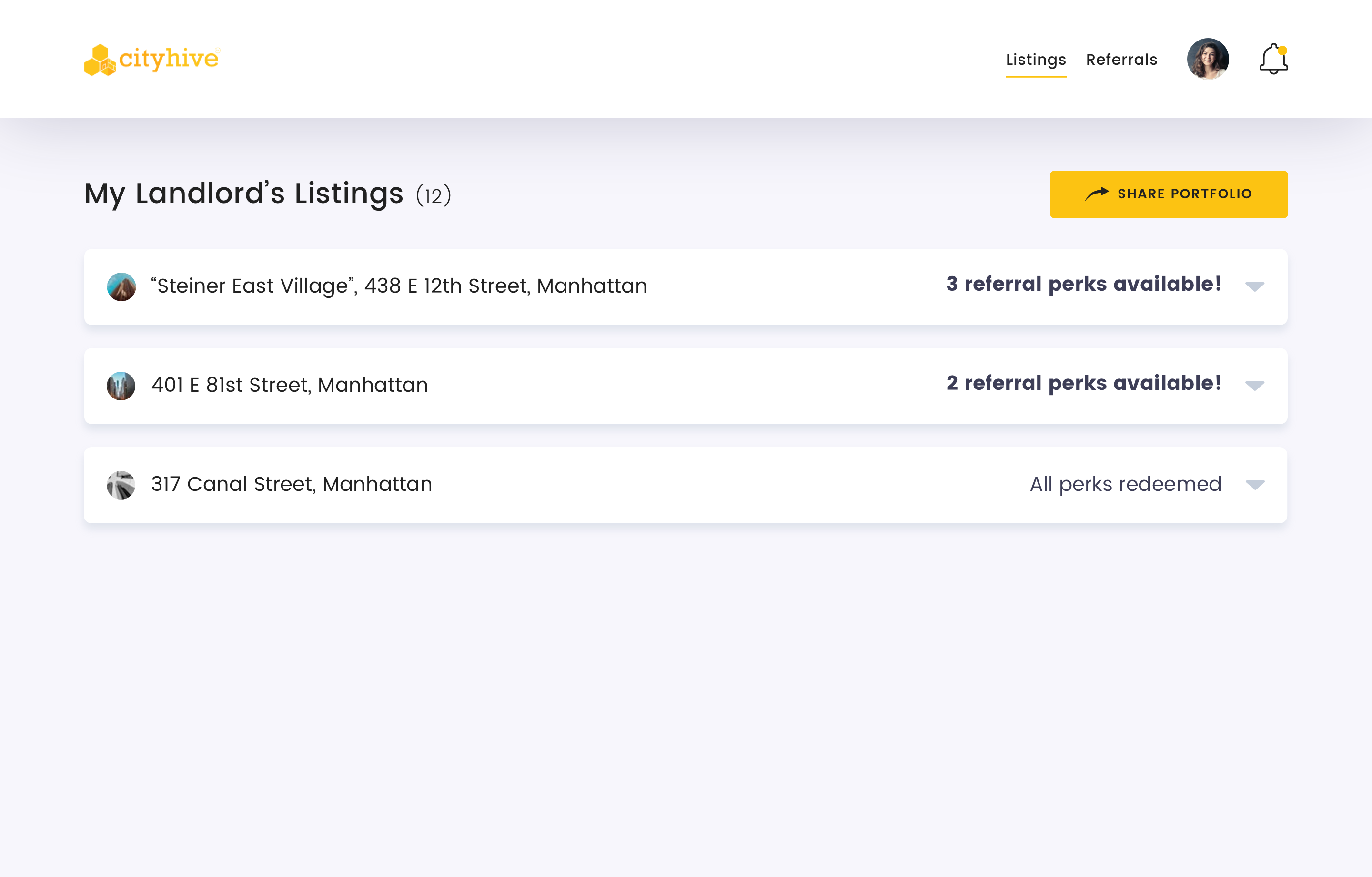
Task: Open the user profile avatar
Action: click(1207, 59)
